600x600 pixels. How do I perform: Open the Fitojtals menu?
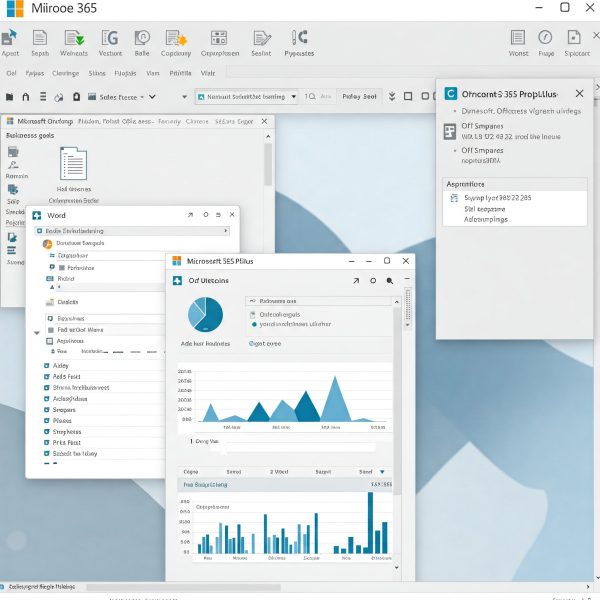click(125, 73)
